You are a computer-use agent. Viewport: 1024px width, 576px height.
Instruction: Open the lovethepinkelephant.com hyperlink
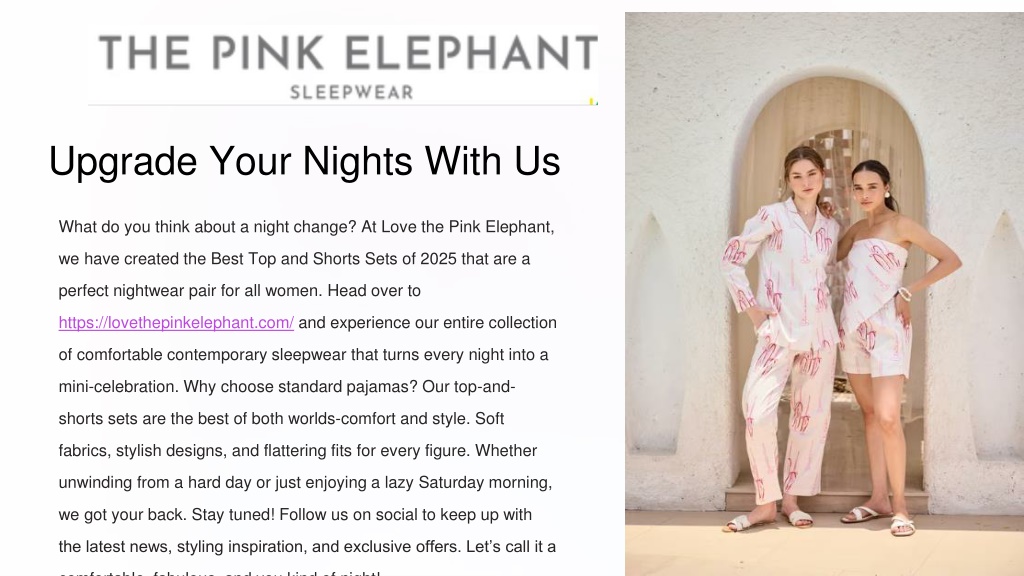[x=176, y=323]
